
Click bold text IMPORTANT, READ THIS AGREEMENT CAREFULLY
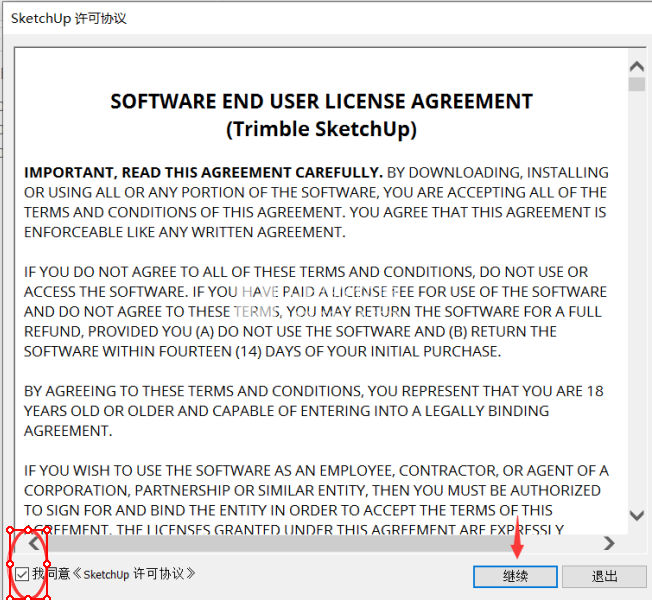tap(203, 173)
